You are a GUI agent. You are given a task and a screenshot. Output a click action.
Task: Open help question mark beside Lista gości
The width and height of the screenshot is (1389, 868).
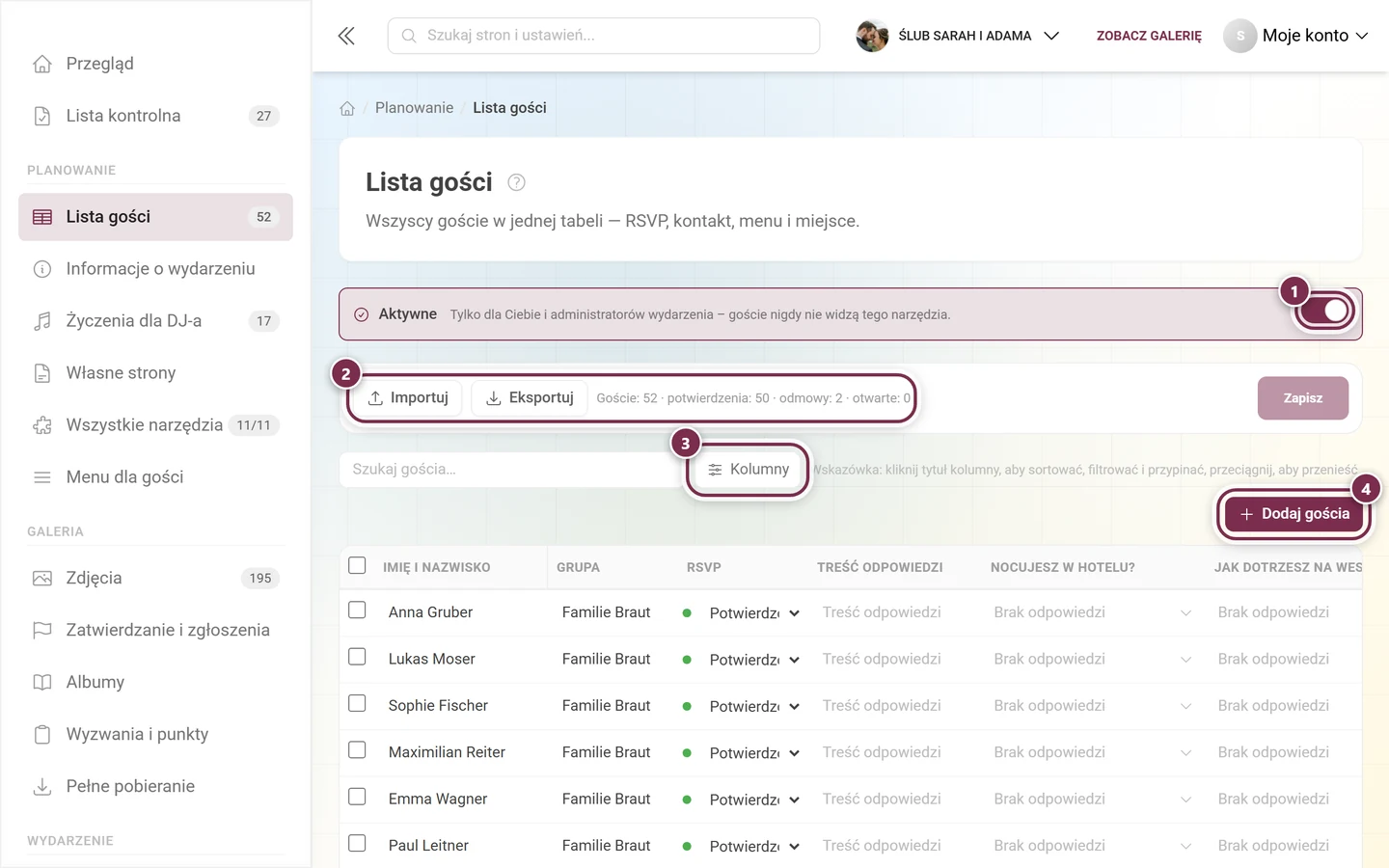click(x=516, y=182)
